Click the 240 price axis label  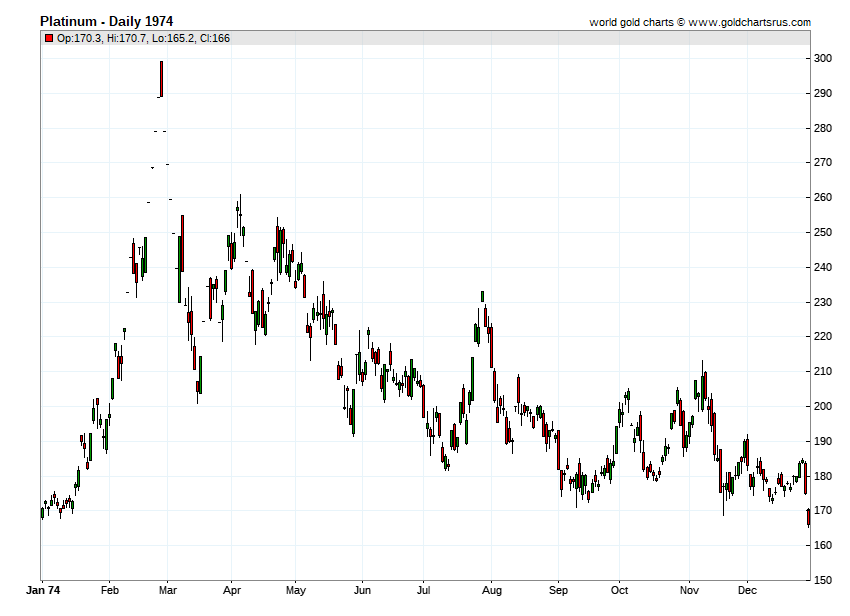coord(823,267)
